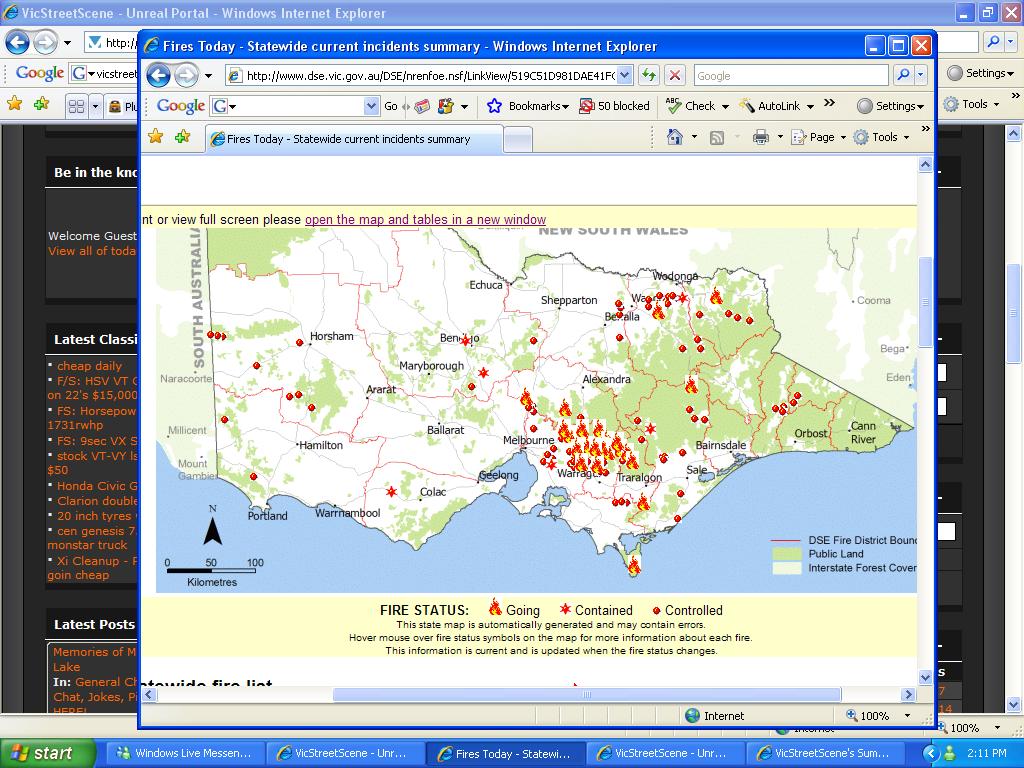Show hidden command bar items chevron
The image size is (1024, 768).
[x=925, y=129]
